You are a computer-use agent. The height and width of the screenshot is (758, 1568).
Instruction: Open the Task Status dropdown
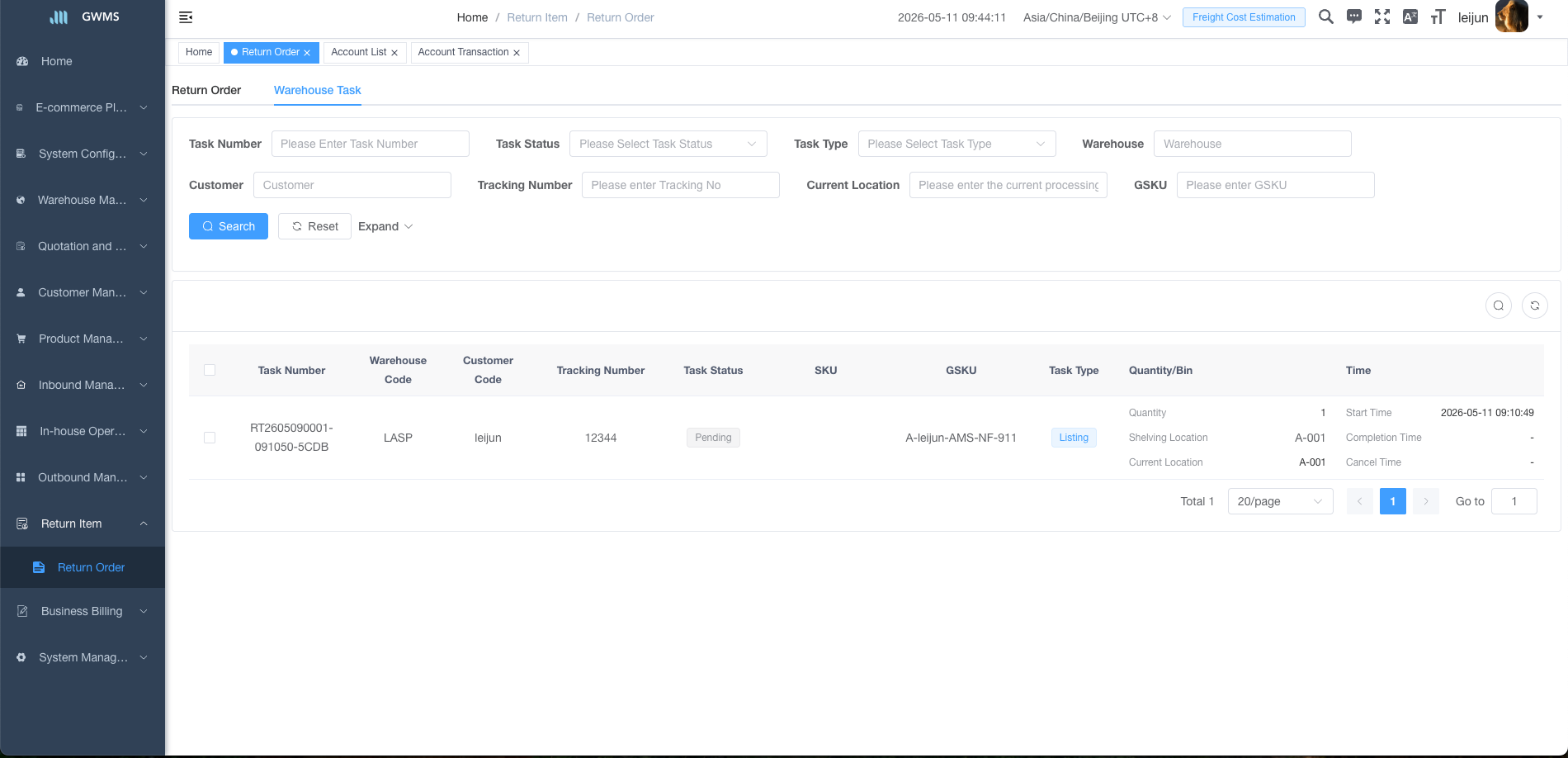(668, 144)
